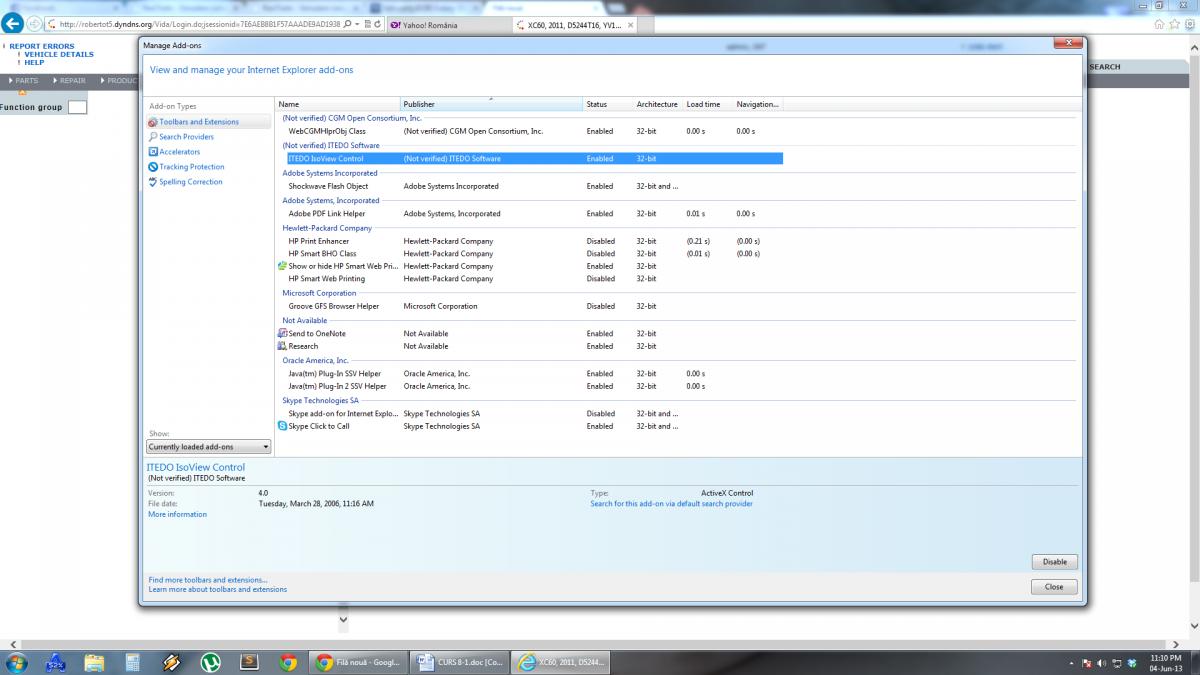Open the HELP link on the page
Screen dimensions: 1200x675
pyautogui.click(x=34, y=62)
